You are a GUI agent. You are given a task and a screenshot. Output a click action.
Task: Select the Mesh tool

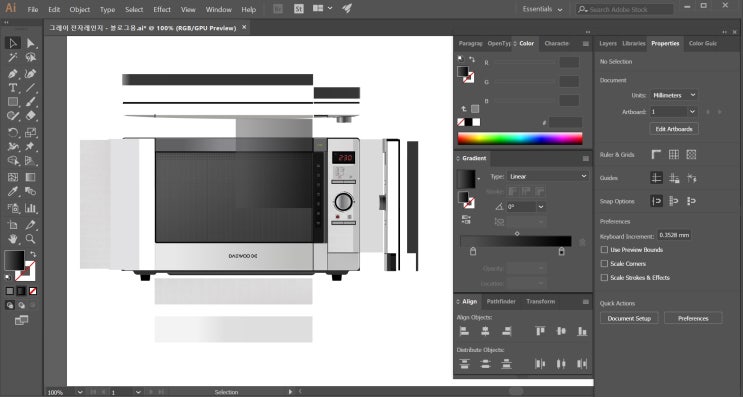click(x=13, y=177)
